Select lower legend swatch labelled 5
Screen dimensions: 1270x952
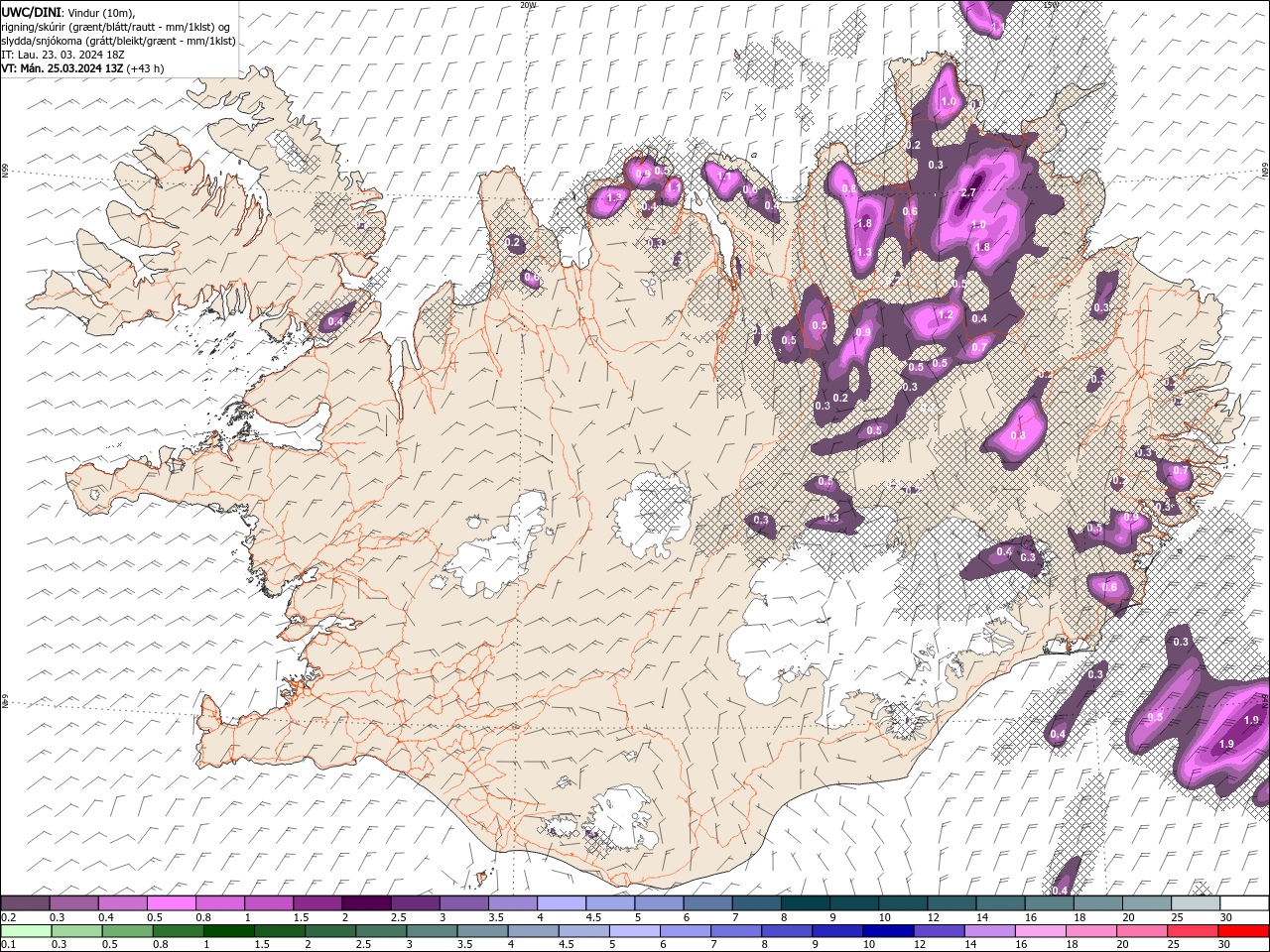[635, 931]
